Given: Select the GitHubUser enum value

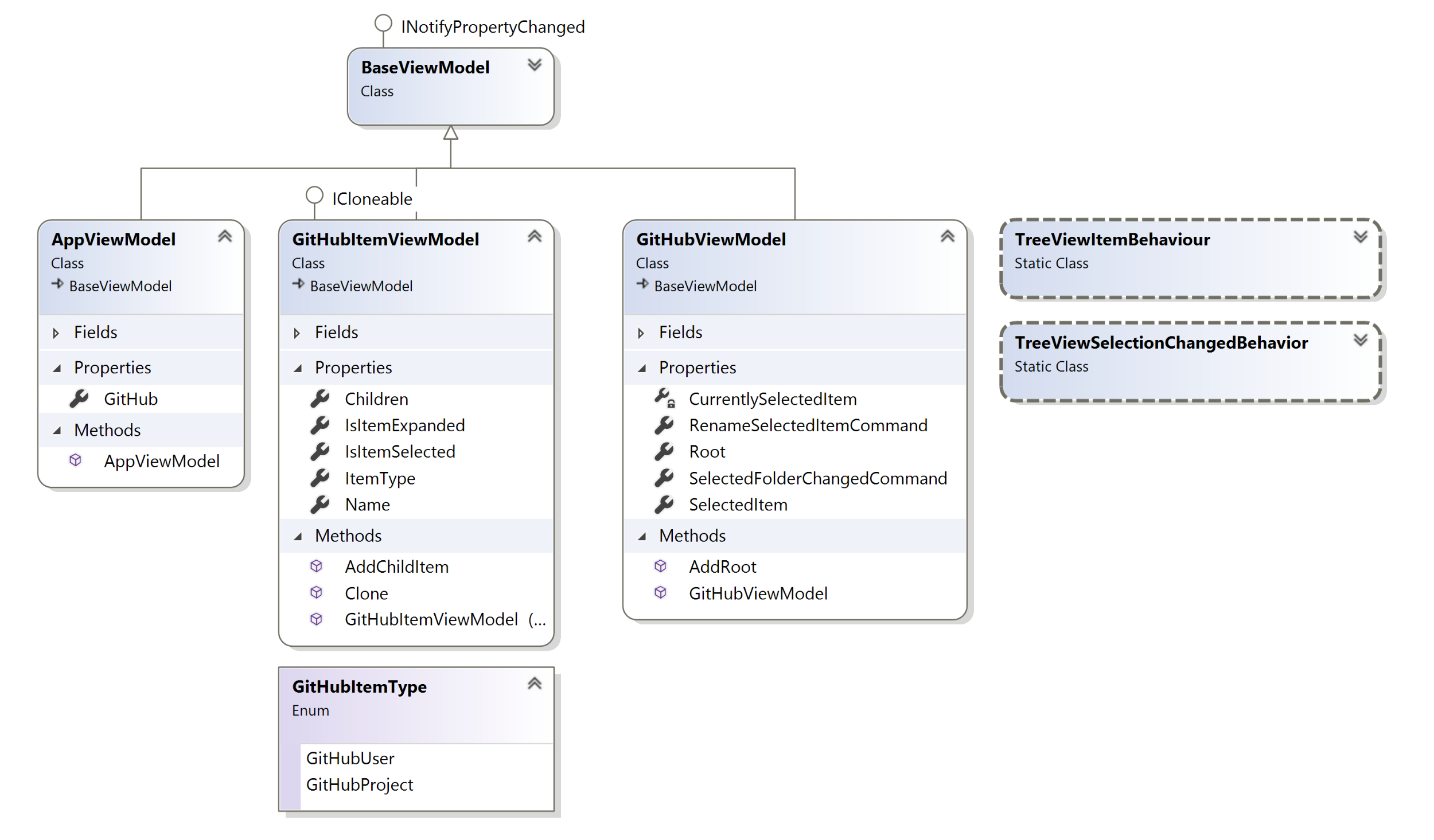Looking at the screenshot, I should click(350, 759).
